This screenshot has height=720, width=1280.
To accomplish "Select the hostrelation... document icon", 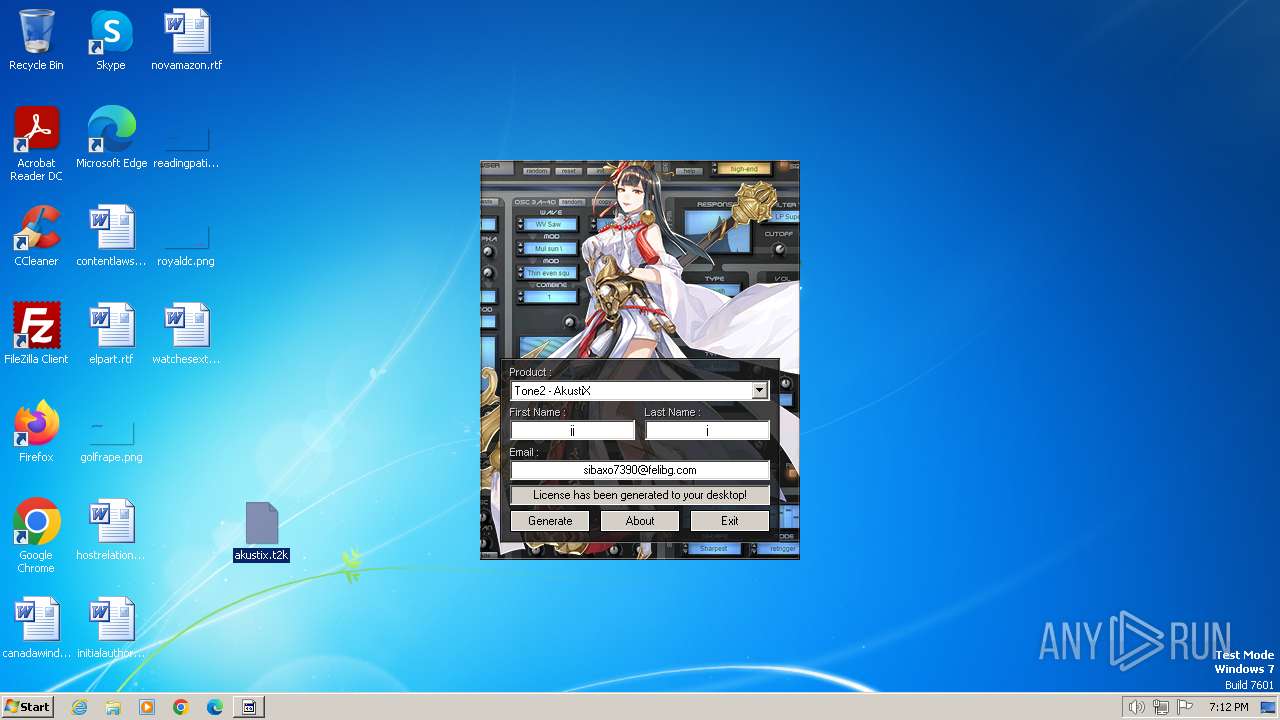I will (111, 530).
